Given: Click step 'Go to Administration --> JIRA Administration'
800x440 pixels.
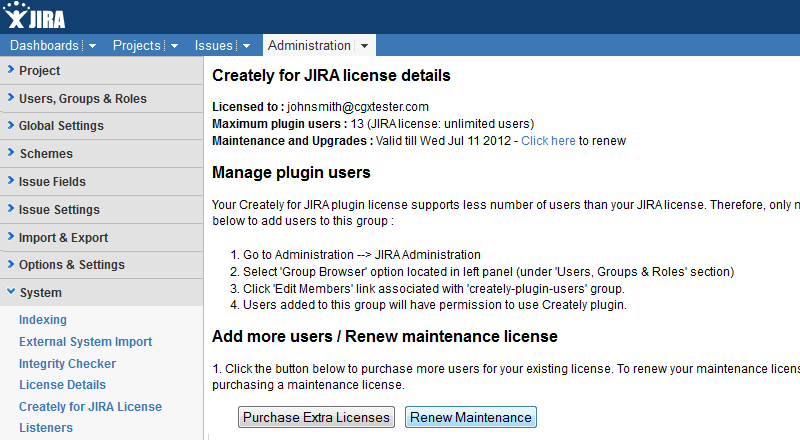Looking at the screenshot, I should click(x=362, y=255).
